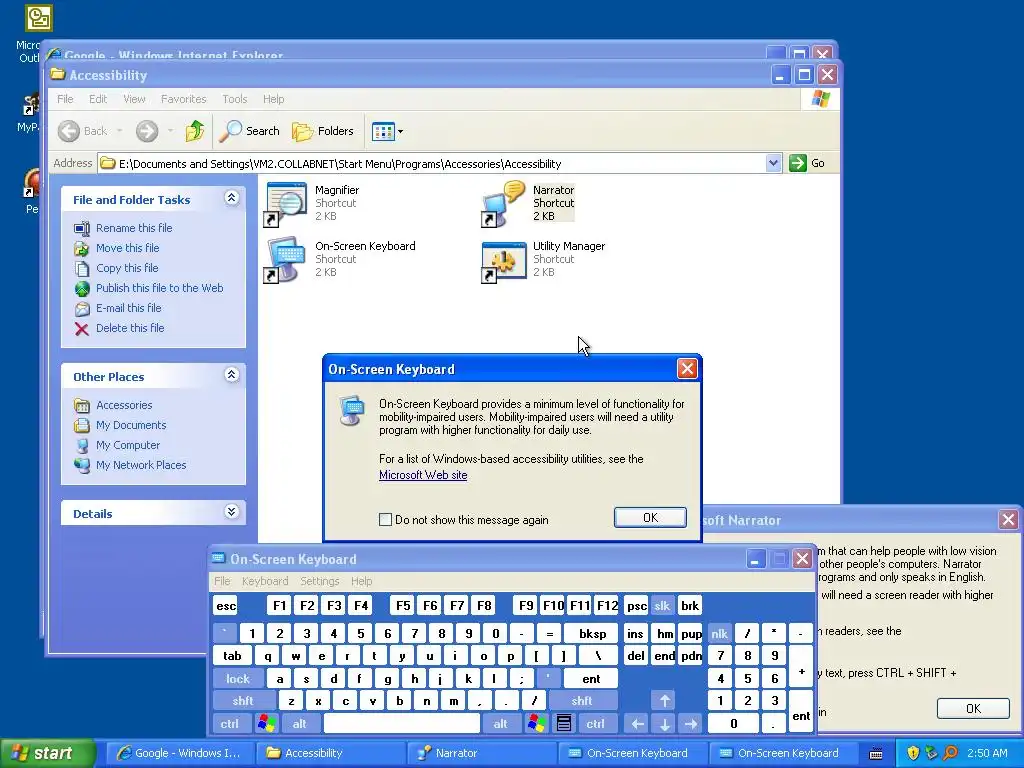This screenshot has width=1024, height=768.
Task: Click OK in the Narrator dialog
Action: pyautogui.click(x=973, y=709)
